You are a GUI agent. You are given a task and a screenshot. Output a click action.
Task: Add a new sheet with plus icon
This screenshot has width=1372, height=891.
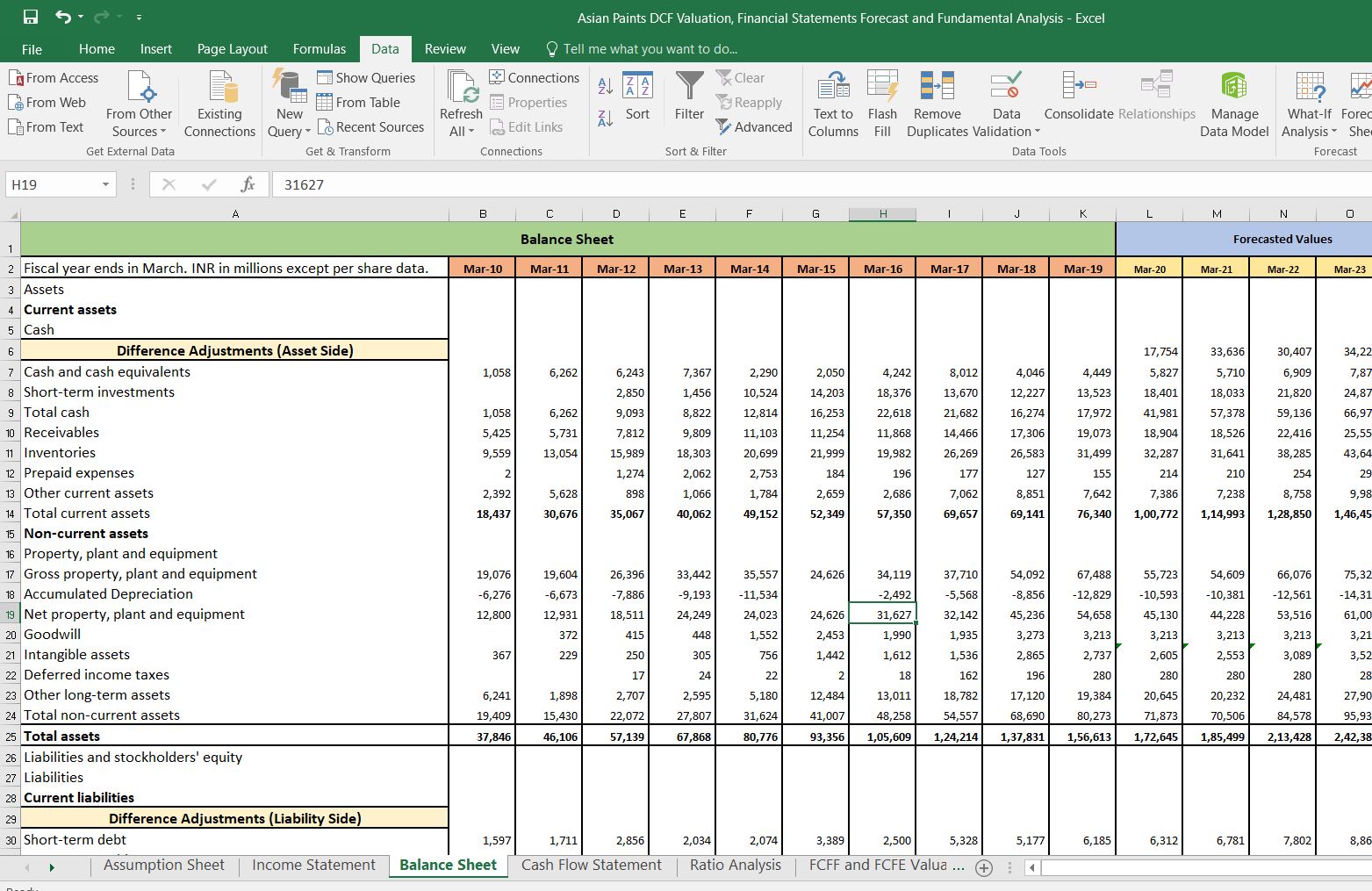pos(984,868)
